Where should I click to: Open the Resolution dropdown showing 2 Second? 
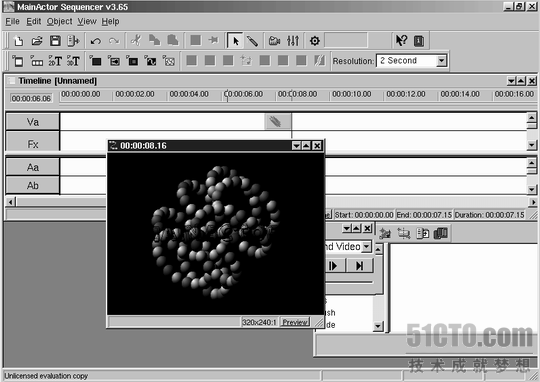(x=441, y=61)
